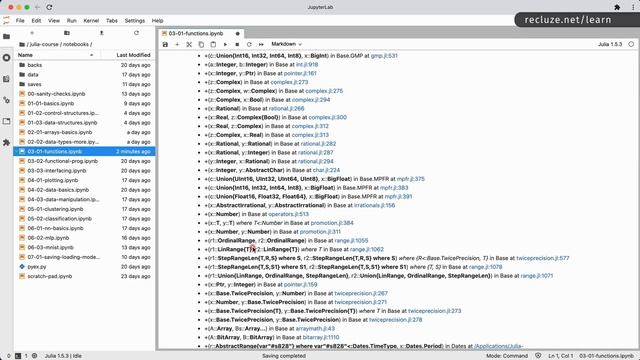Click Julia 1.5.3 kernel name in toolbar
Screen dimensions: 640x360
(610, 44)
